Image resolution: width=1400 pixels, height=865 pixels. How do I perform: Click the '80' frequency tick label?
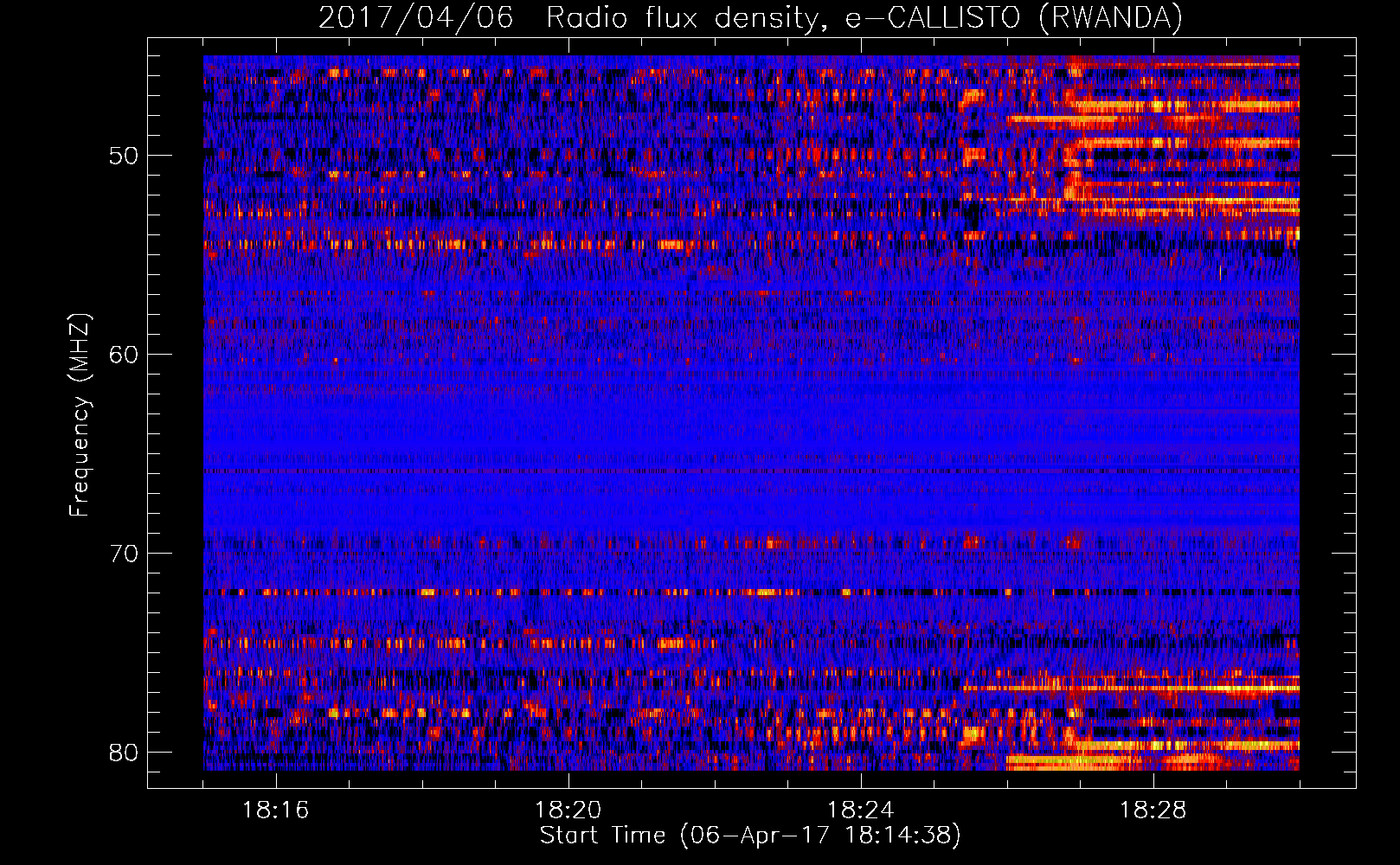[x=124, y=752]
